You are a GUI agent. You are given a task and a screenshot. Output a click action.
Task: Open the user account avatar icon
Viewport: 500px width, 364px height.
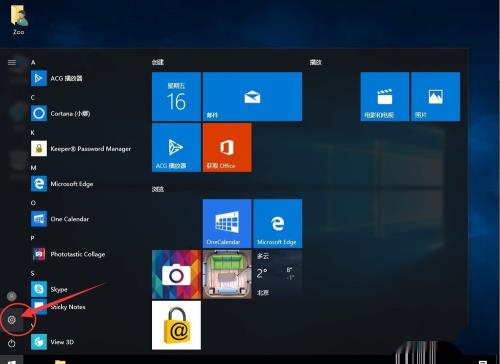12,296
